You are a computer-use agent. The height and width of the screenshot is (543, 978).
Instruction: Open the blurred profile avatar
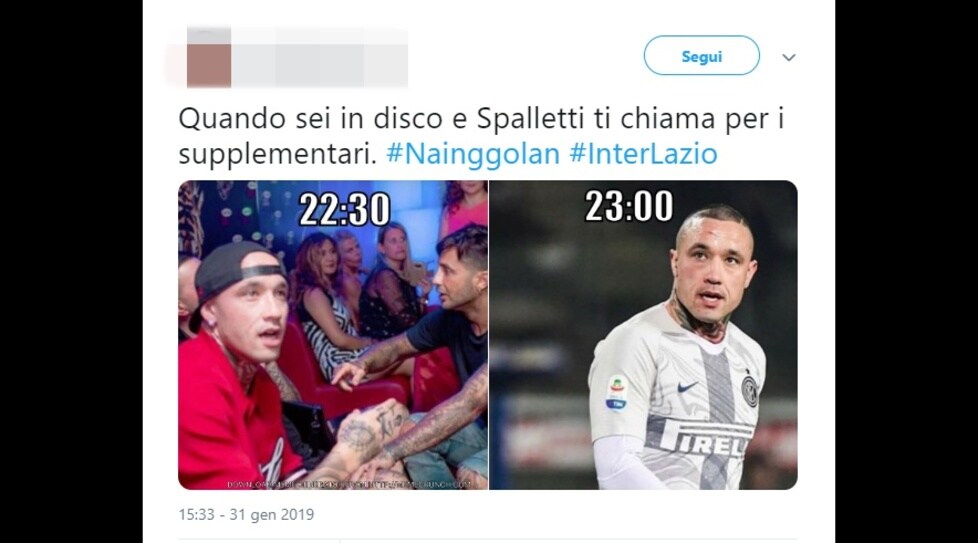[x=208, y=57]
